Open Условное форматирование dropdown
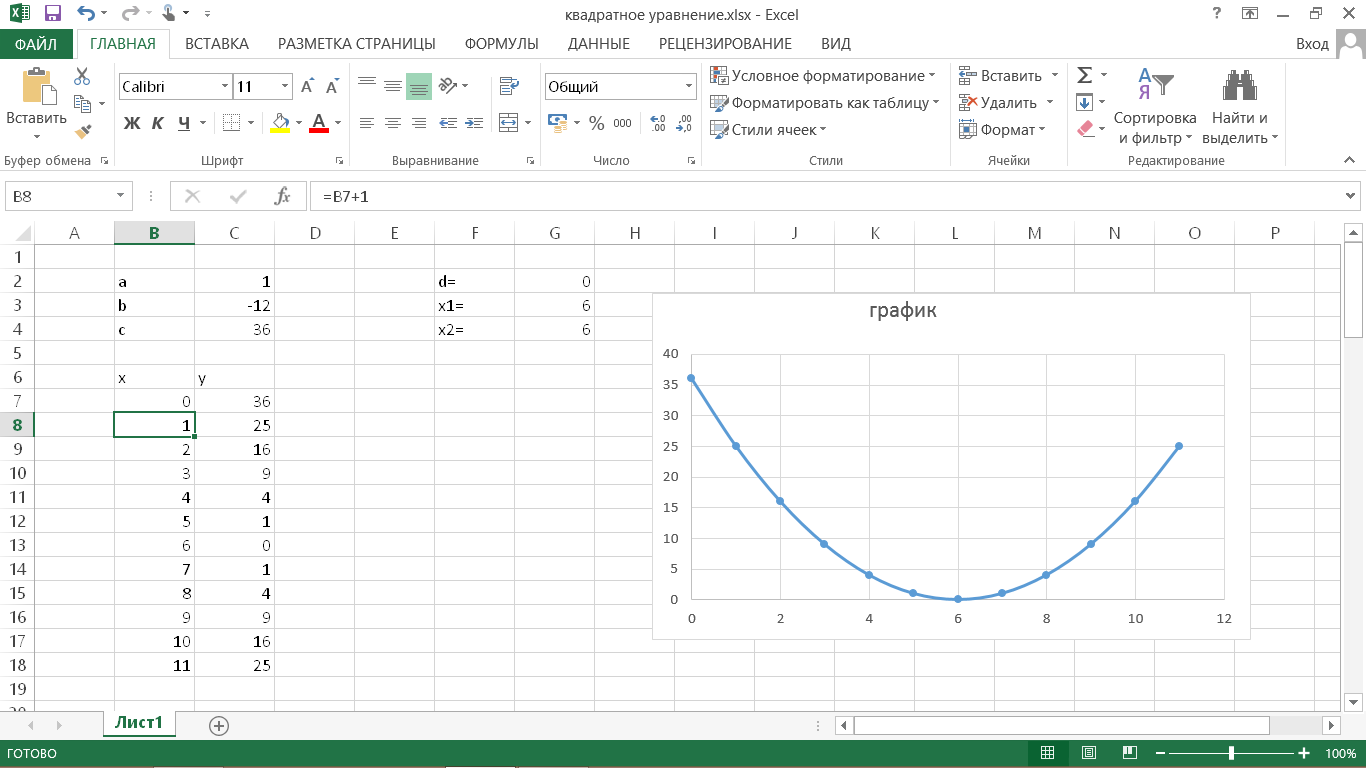1366x768 pixels. point(823,76)
